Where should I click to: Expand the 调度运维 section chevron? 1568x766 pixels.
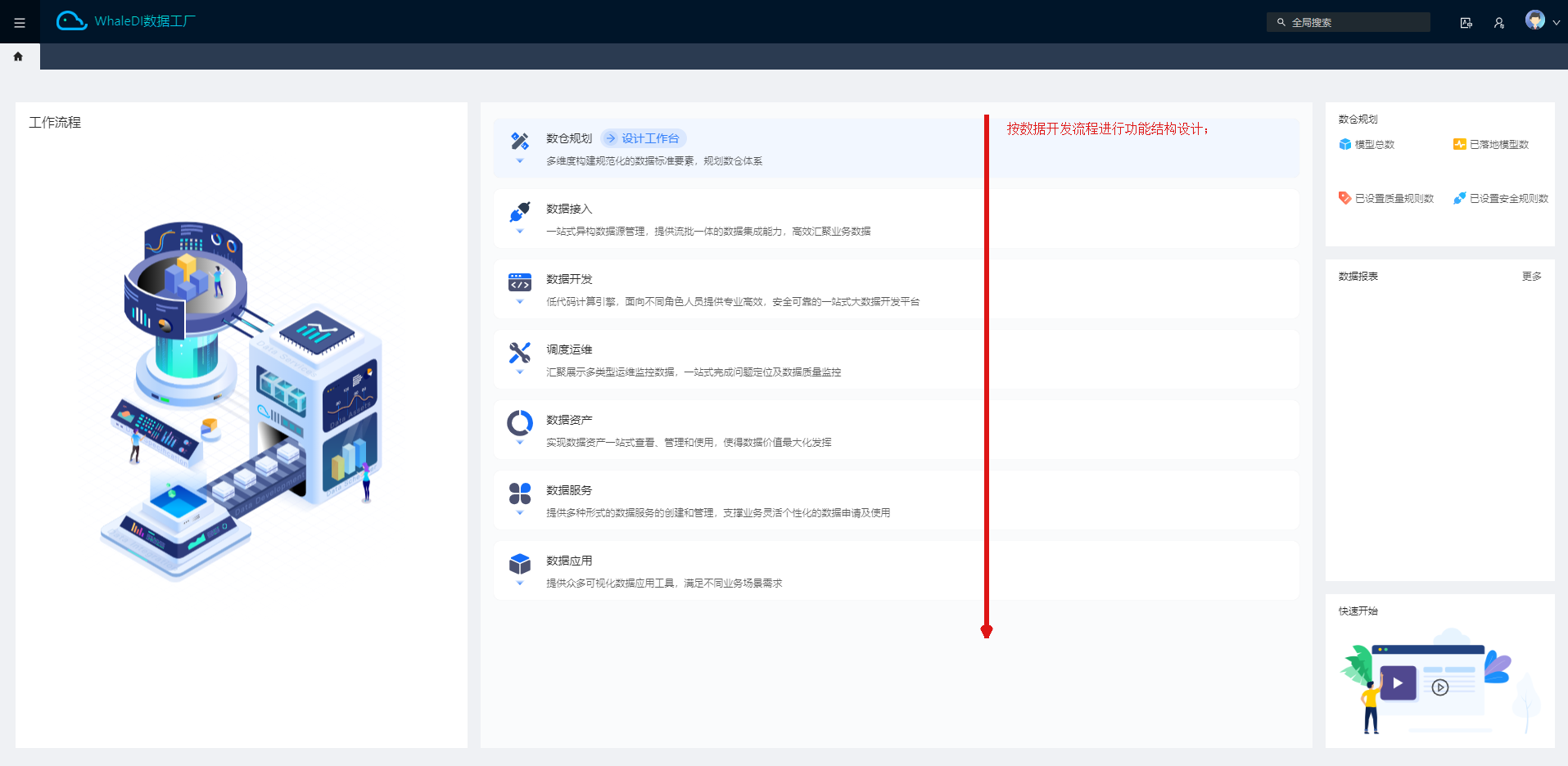(520, 372)
